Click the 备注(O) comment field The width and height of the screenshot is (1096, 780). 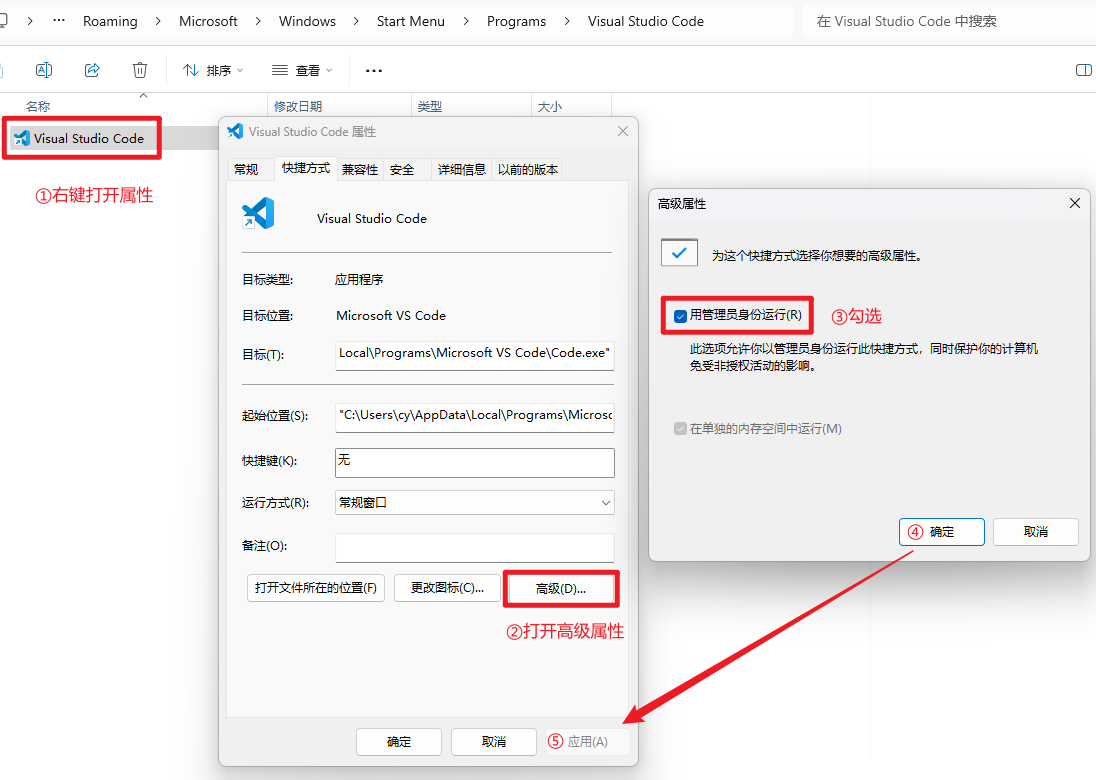pos(475,547)
